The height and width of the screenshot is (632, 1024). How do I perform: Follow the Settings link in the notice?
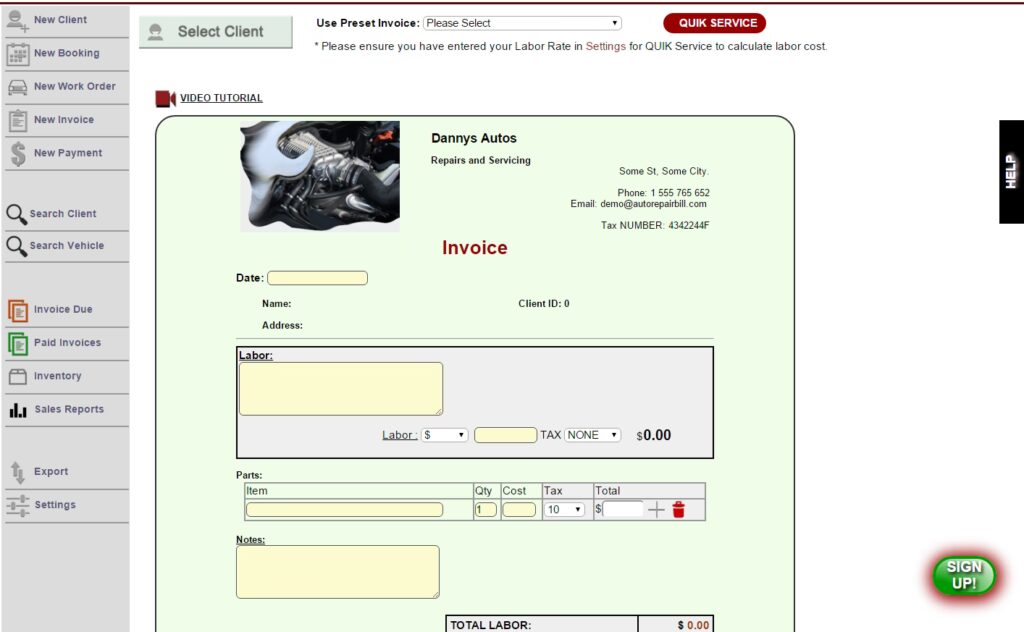pos(605,46)
